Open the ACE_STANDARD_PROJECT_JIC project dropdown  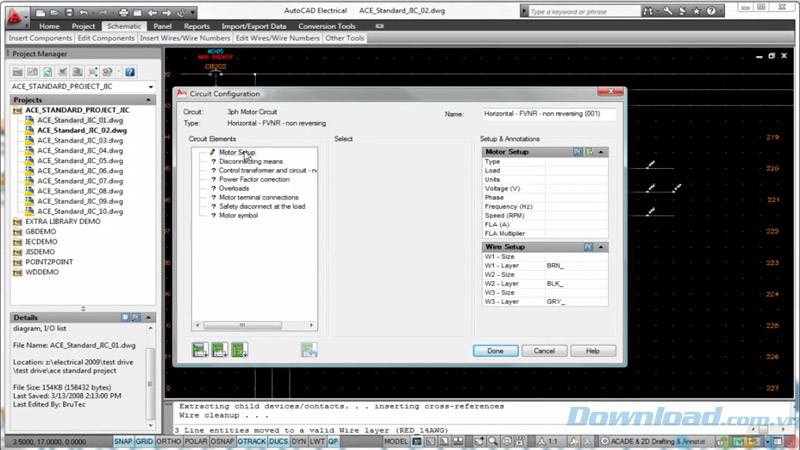click(151, 87)
